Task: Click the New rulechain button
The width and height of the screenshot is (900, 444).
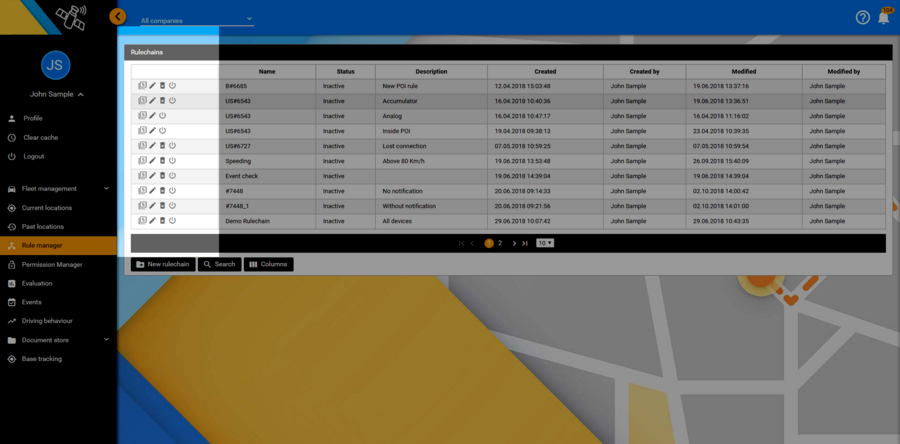Action: pyautogui.click(x=163, y=264)
